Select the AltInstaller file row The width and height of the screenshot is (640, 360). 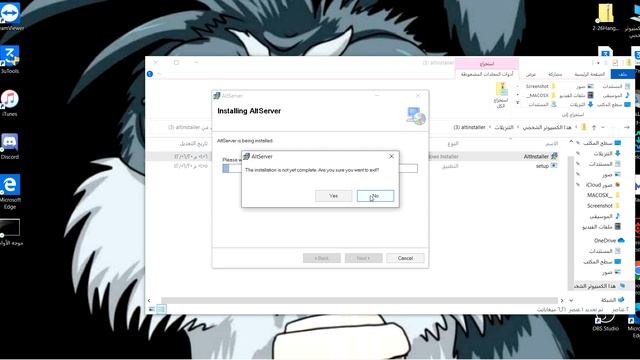tap(352, 156)
